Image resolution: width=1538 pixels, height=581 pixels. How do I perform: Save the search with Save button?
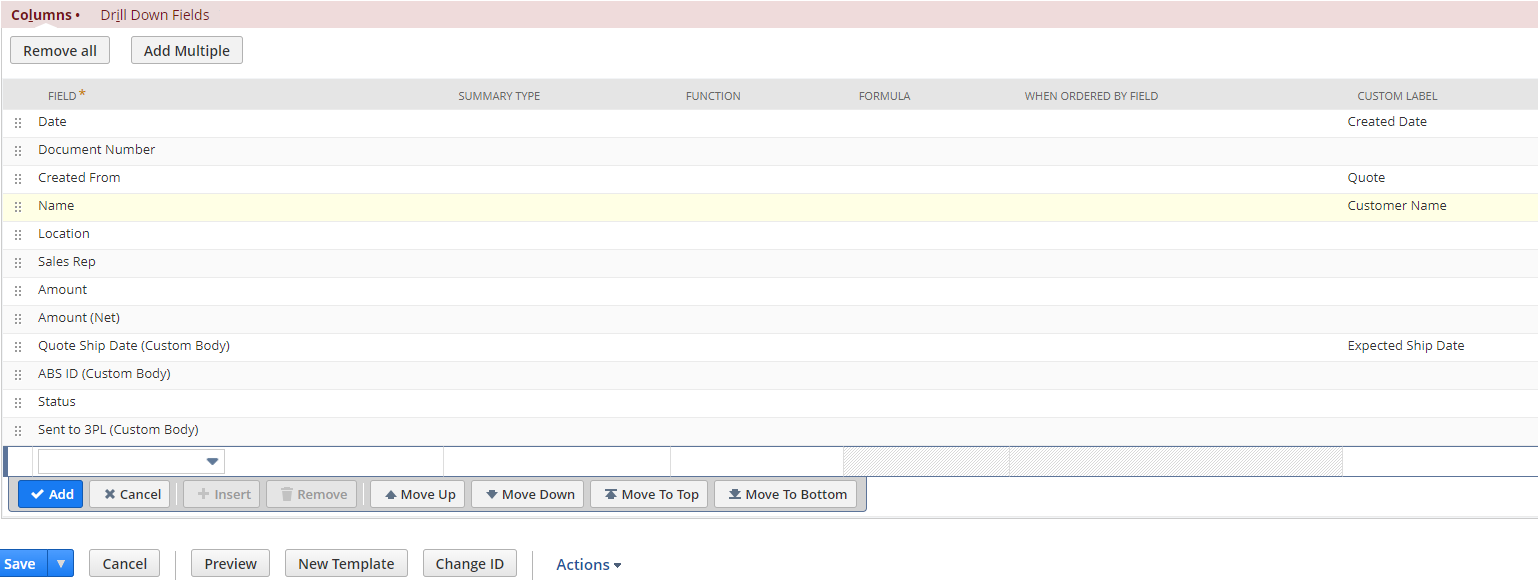click(x=21, y=564)
